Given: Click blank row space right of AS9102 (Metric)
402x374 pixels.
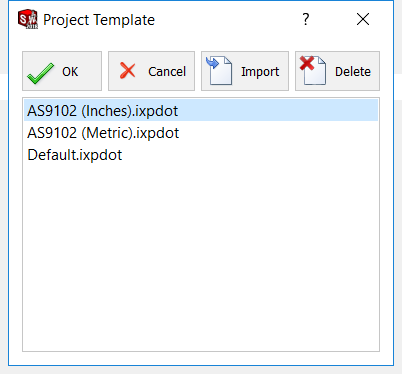Looking at the screenshot, I should click(279, 133).
